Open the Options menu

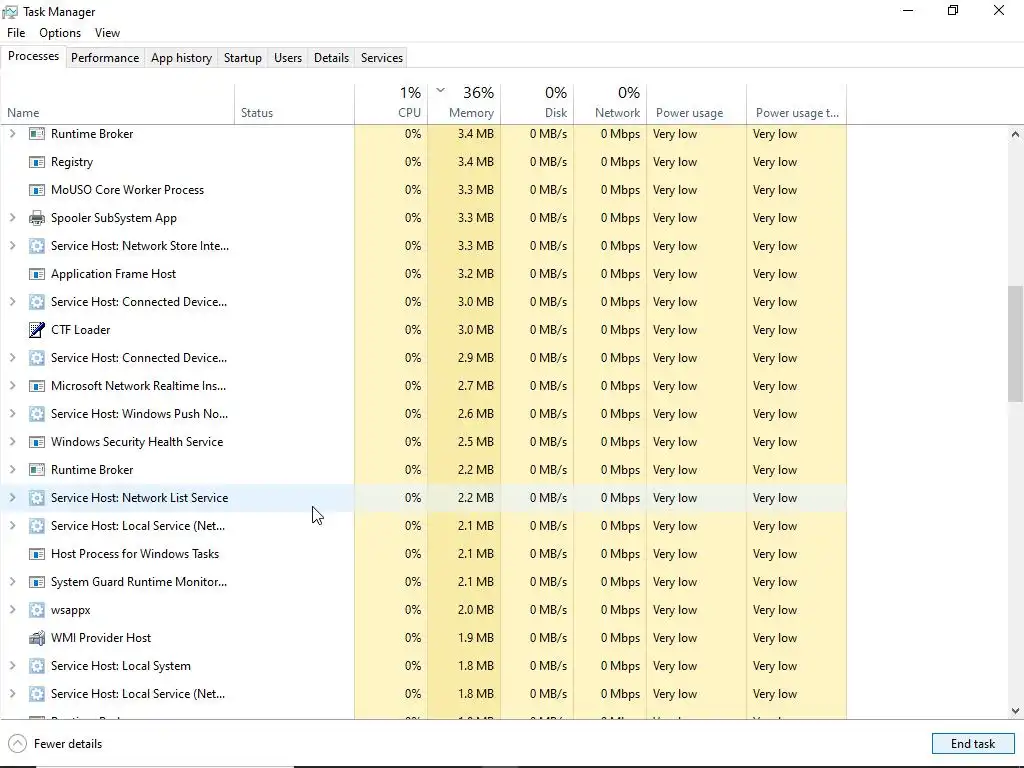[60, 33]
